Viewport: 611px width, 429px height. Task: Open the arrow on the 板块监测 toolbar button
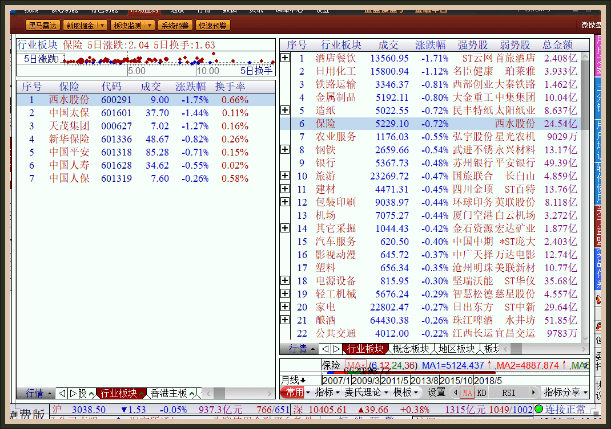149,25
